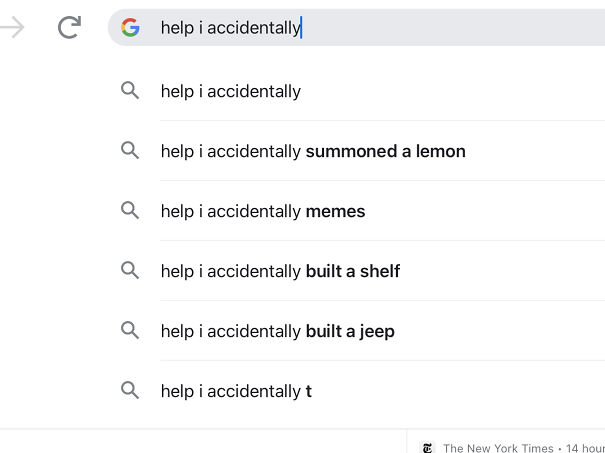Select the plain 'help i accidentally' suggestion

[x=231, y=91]
